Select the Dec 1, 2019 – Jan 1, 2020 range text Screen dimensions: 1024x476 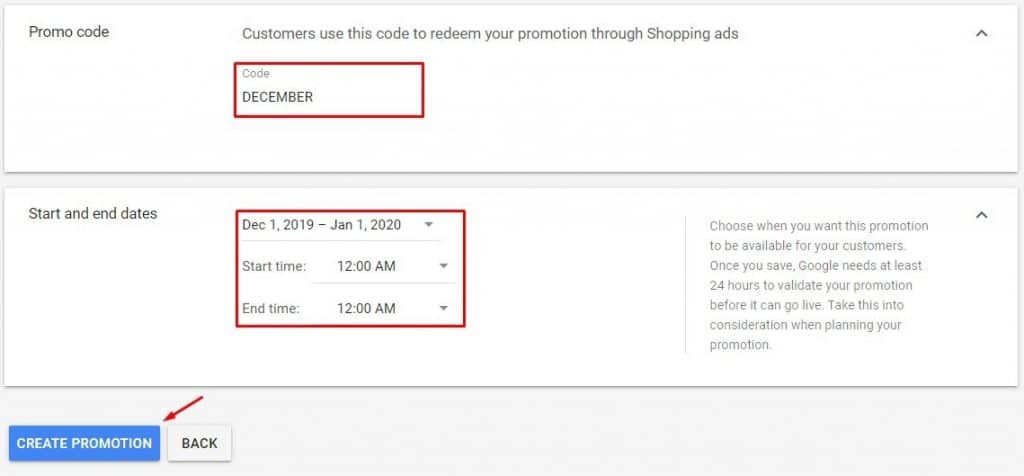coord(321,225)
